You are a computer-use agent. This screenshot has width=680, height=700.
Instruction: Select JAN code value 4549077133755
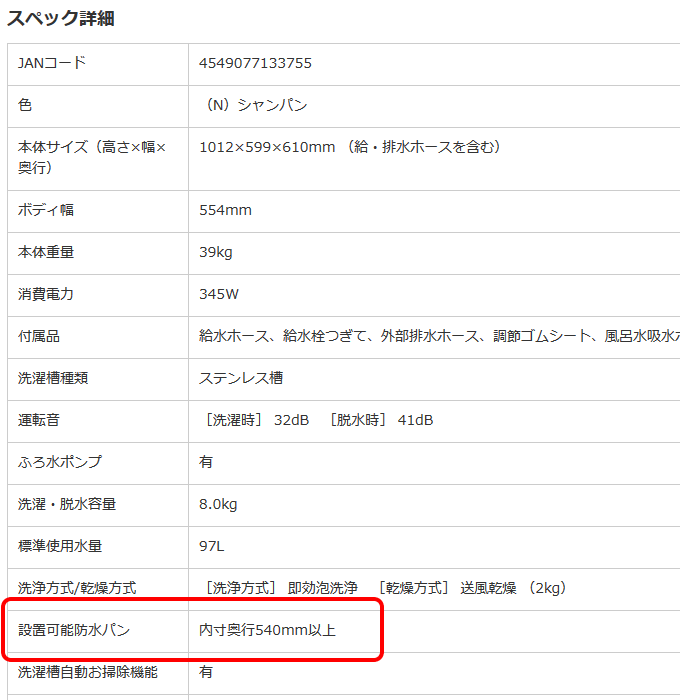pos(255,63)
